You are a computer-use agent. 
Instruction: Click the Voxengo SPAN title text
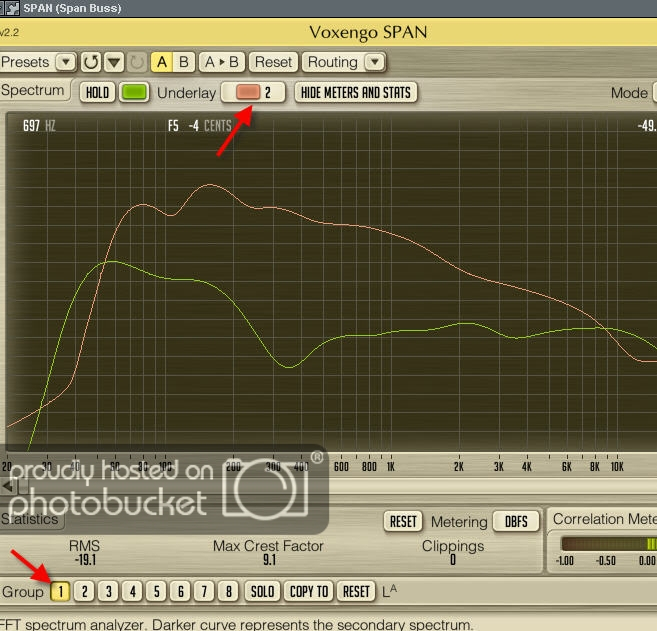tap(368, 32)
